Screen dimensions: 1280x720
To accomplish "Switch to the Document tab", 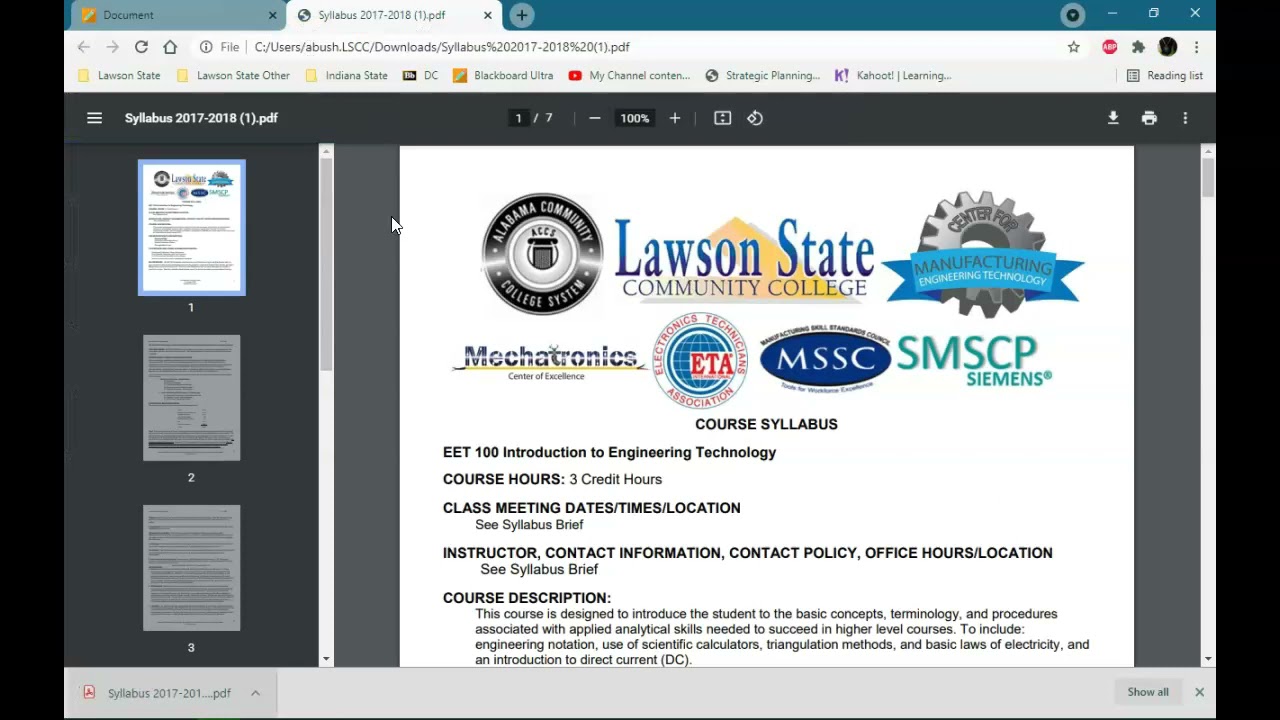I will (180, 15).
